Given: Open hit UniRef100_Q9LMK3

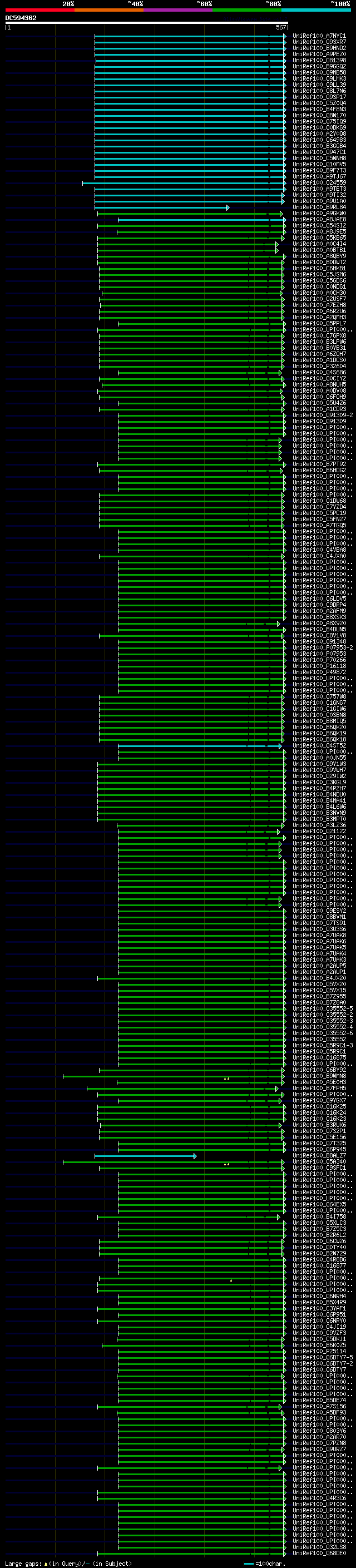Looking at the screenshot, I should point(319,78).
